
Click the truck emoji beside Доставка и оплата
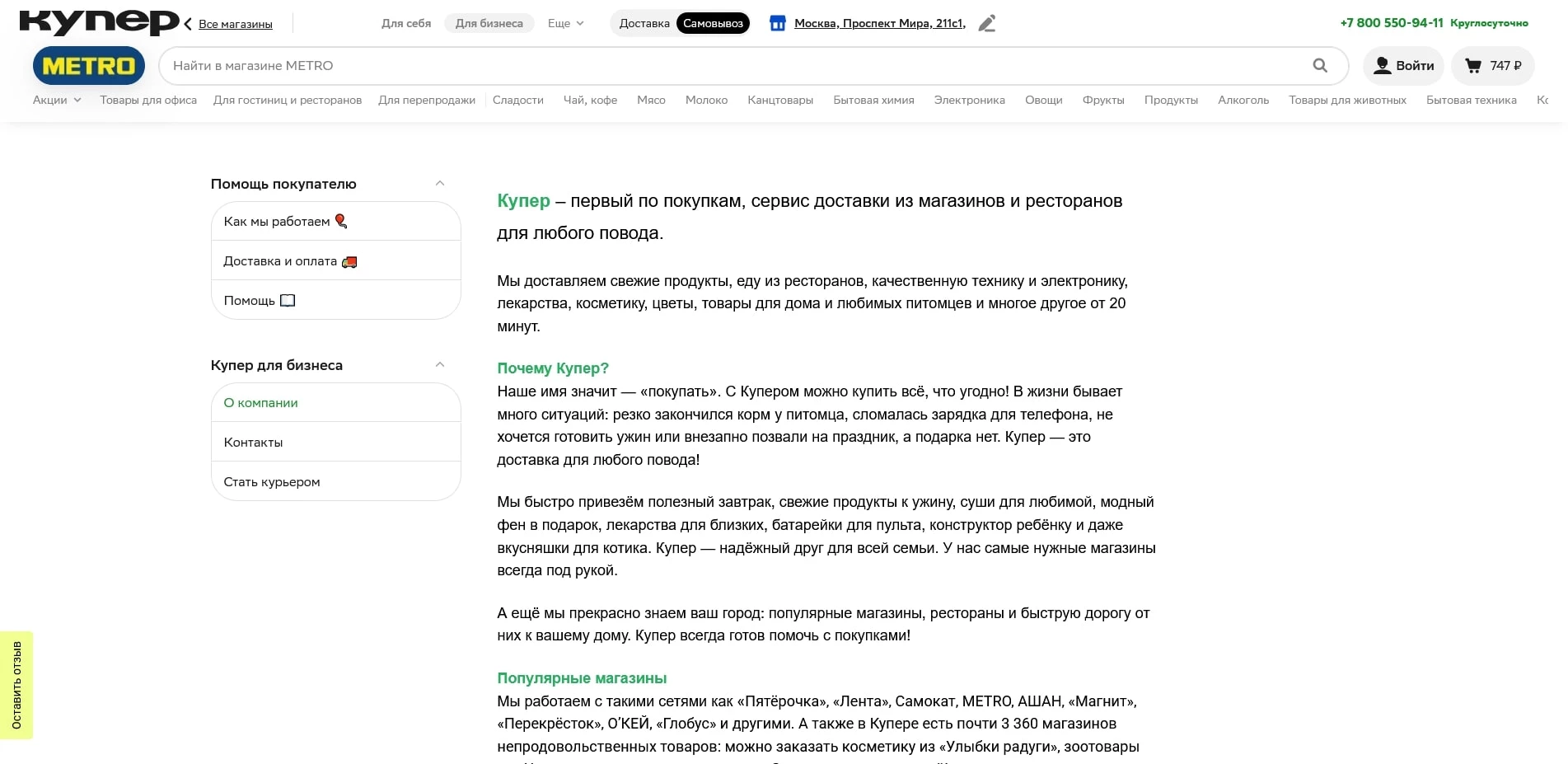click(350, 260)
